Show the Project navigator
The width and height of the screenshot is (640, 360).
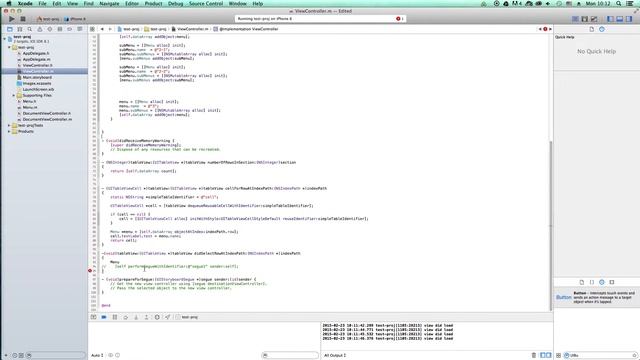(x=10, y=29)
